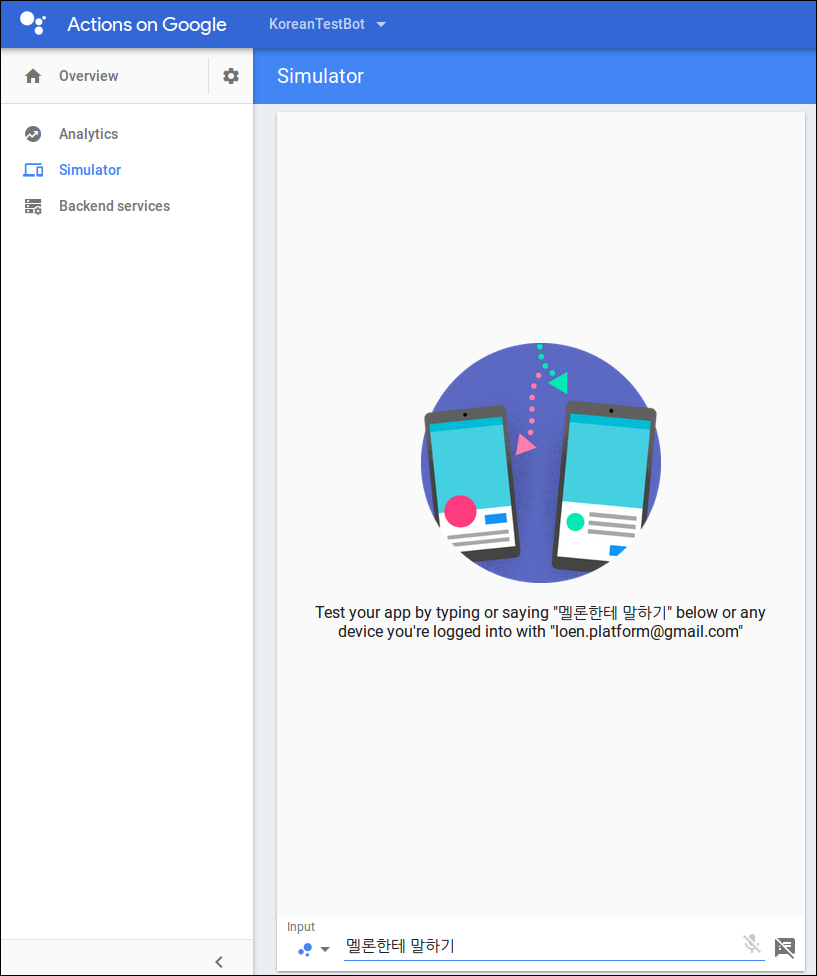Click the Backend services server icon

point(33,206)
